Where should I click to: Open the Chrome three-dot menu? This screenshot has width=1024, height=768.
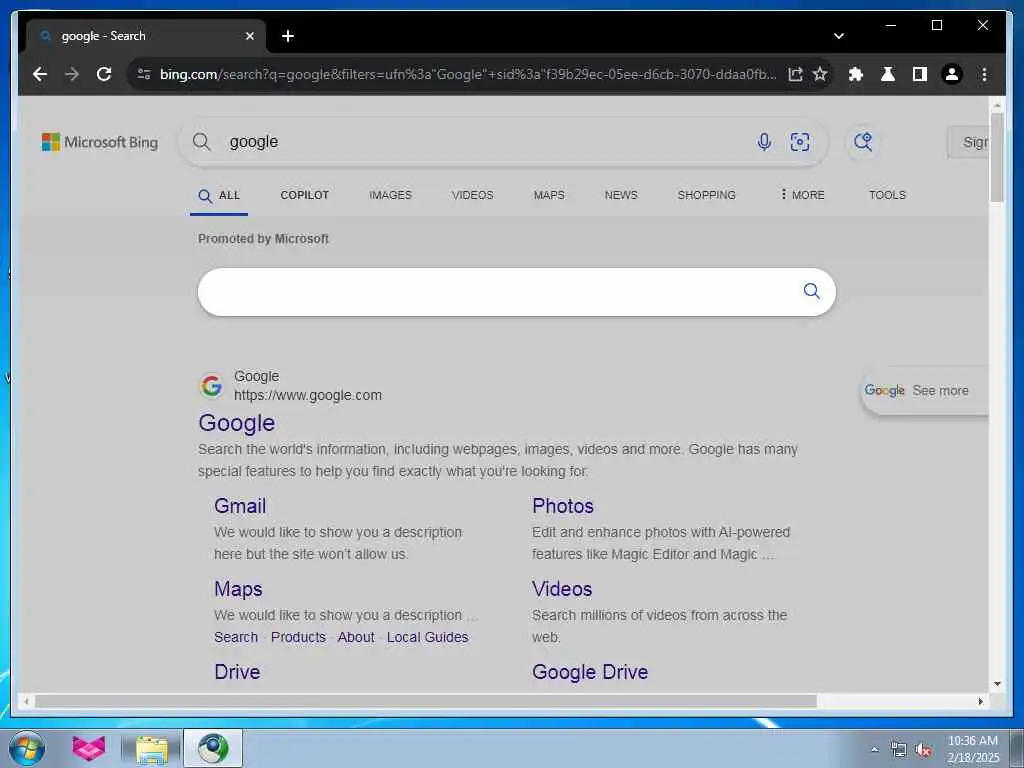click(x=984, y=74)
